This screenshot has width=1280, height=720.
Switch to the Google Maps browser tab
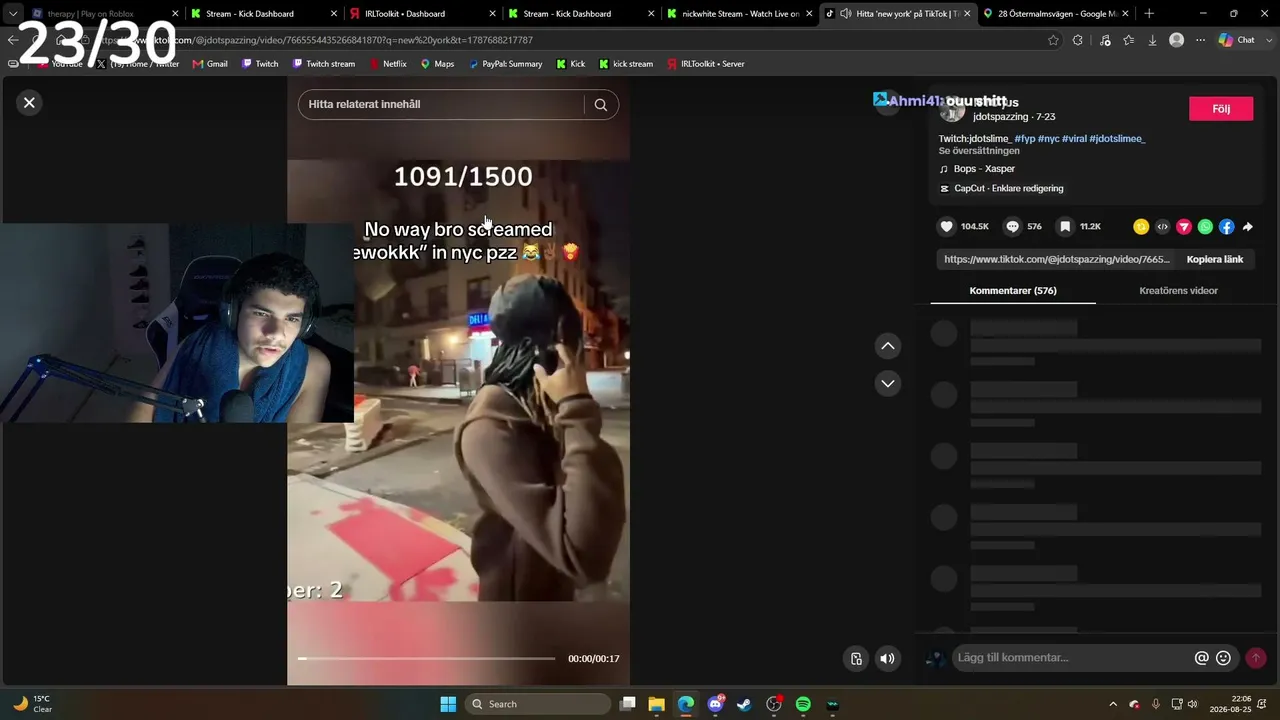coord(1055,14)
